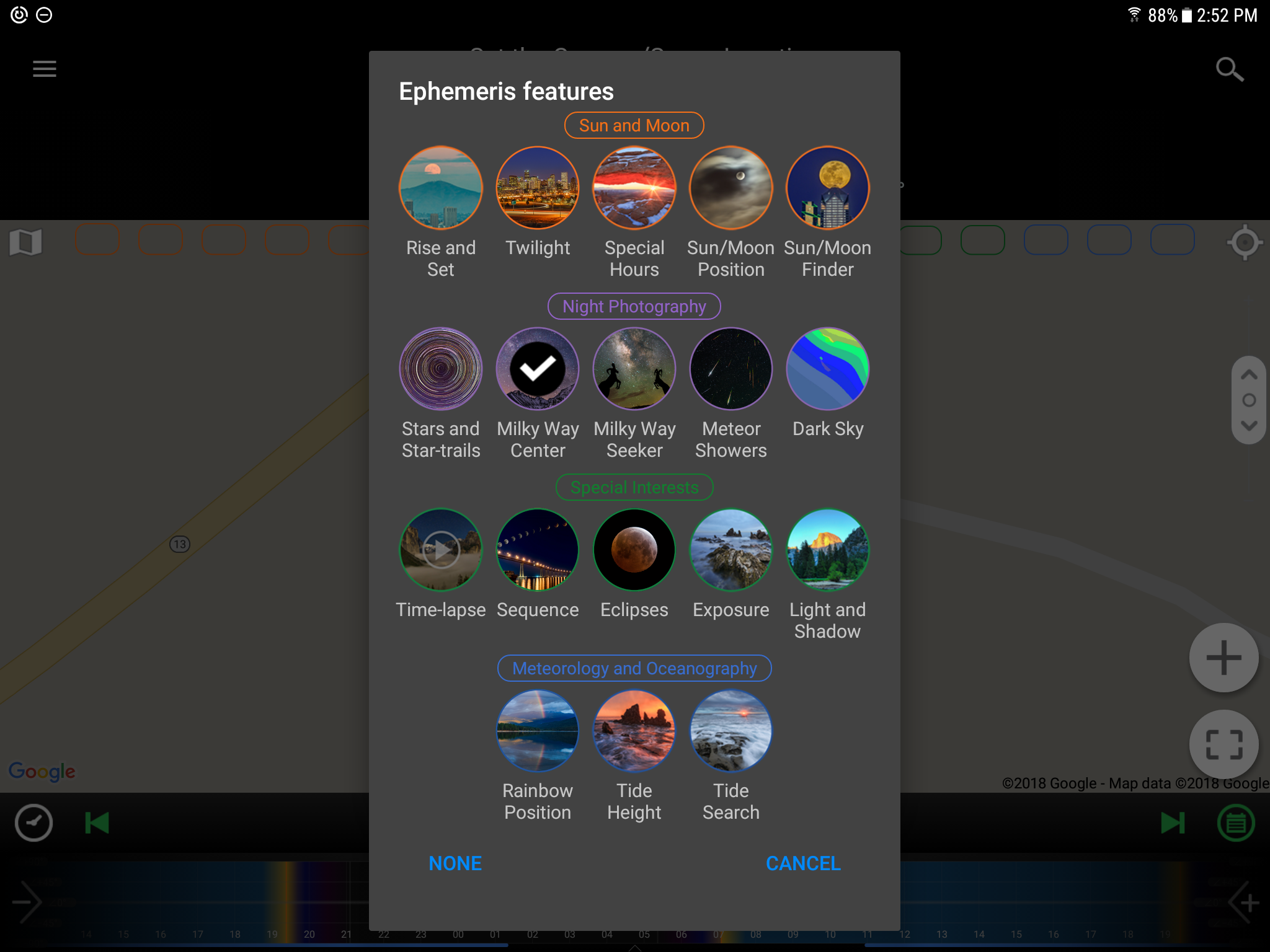Tap CANCEL to dismiss the dialog
The width and height of the screenshot is (1270, 952).
point(803,863)
